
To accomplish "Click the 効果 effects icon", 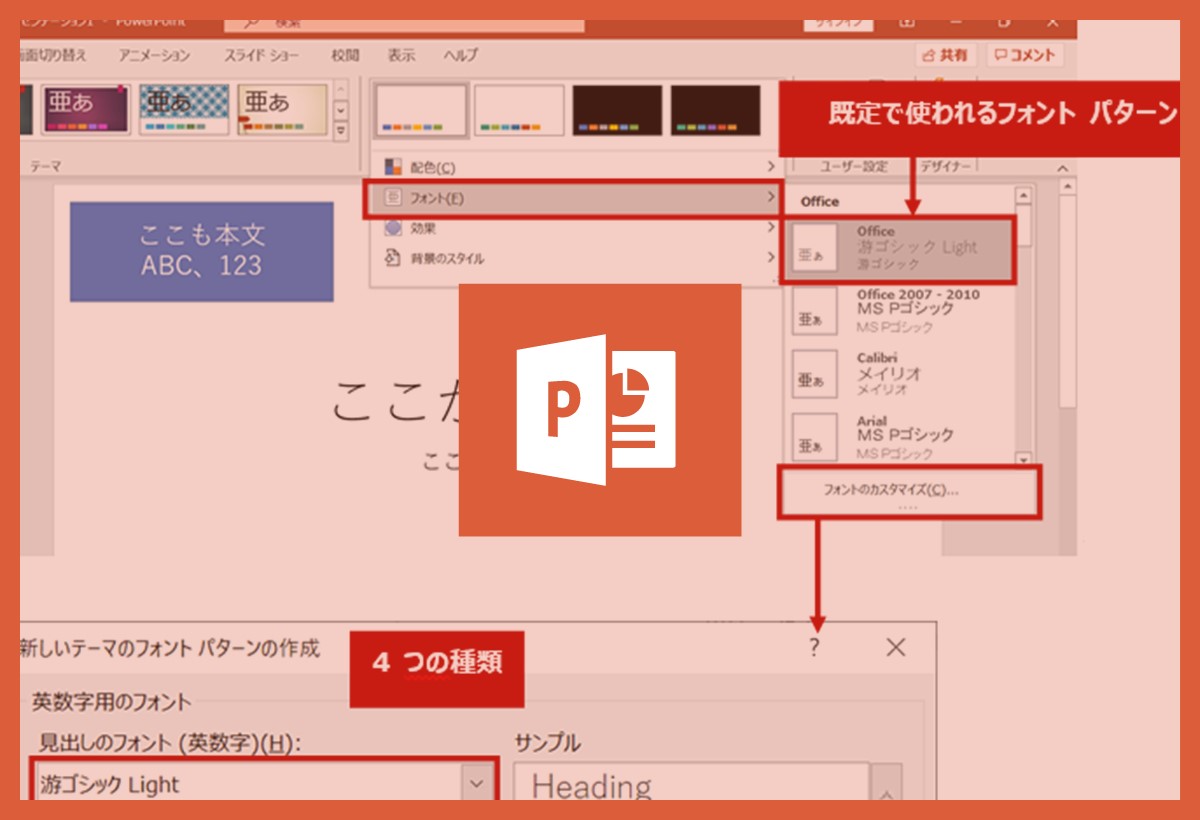I will [393, 228].
